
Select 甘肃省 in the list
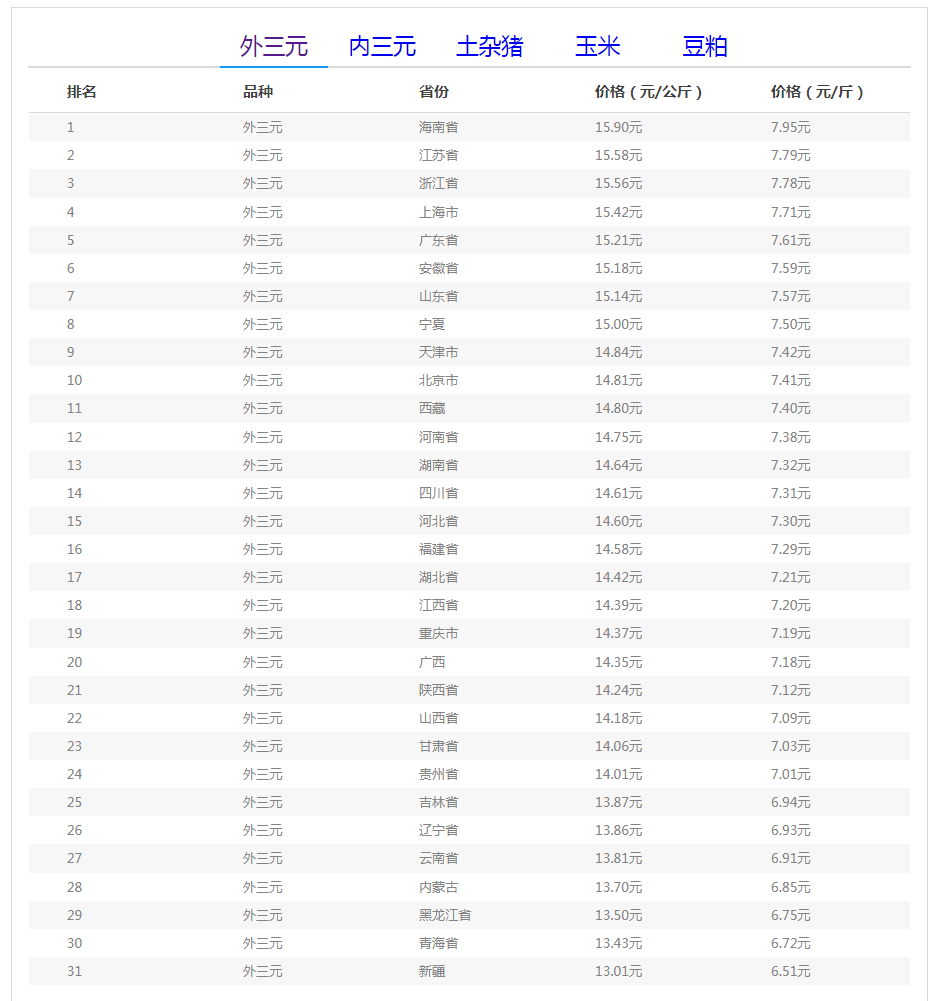(x=438, y=747)
